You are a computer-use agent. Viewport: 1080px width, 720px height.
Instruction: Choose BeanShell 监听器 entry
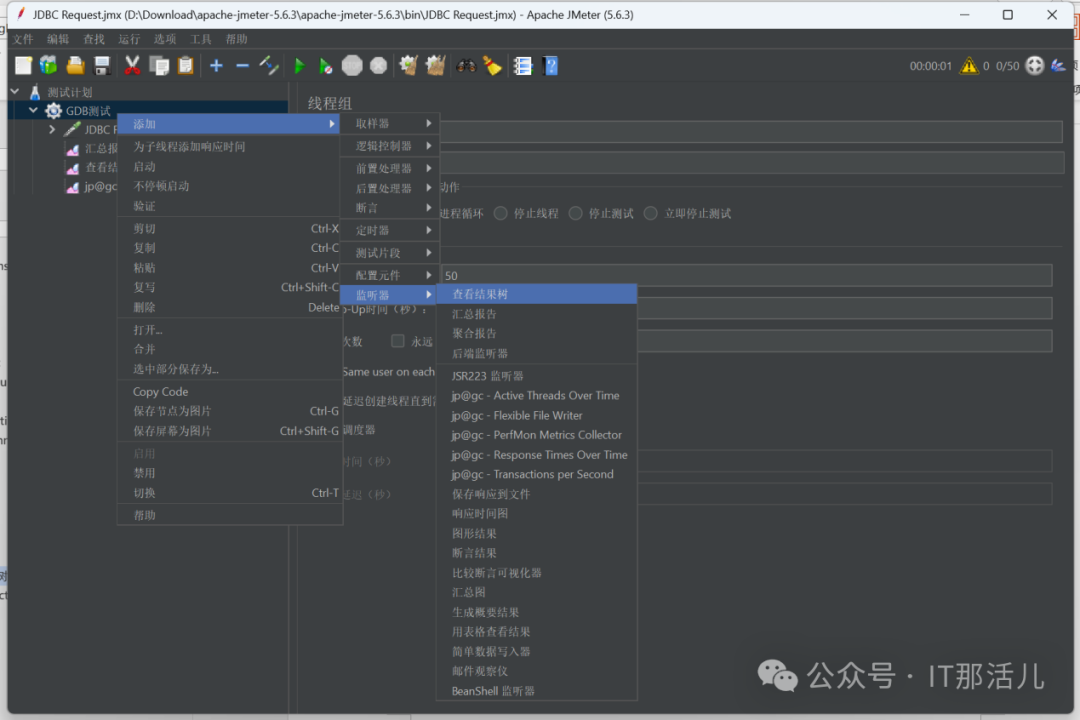pyautogui.click(x=537, y=691)
